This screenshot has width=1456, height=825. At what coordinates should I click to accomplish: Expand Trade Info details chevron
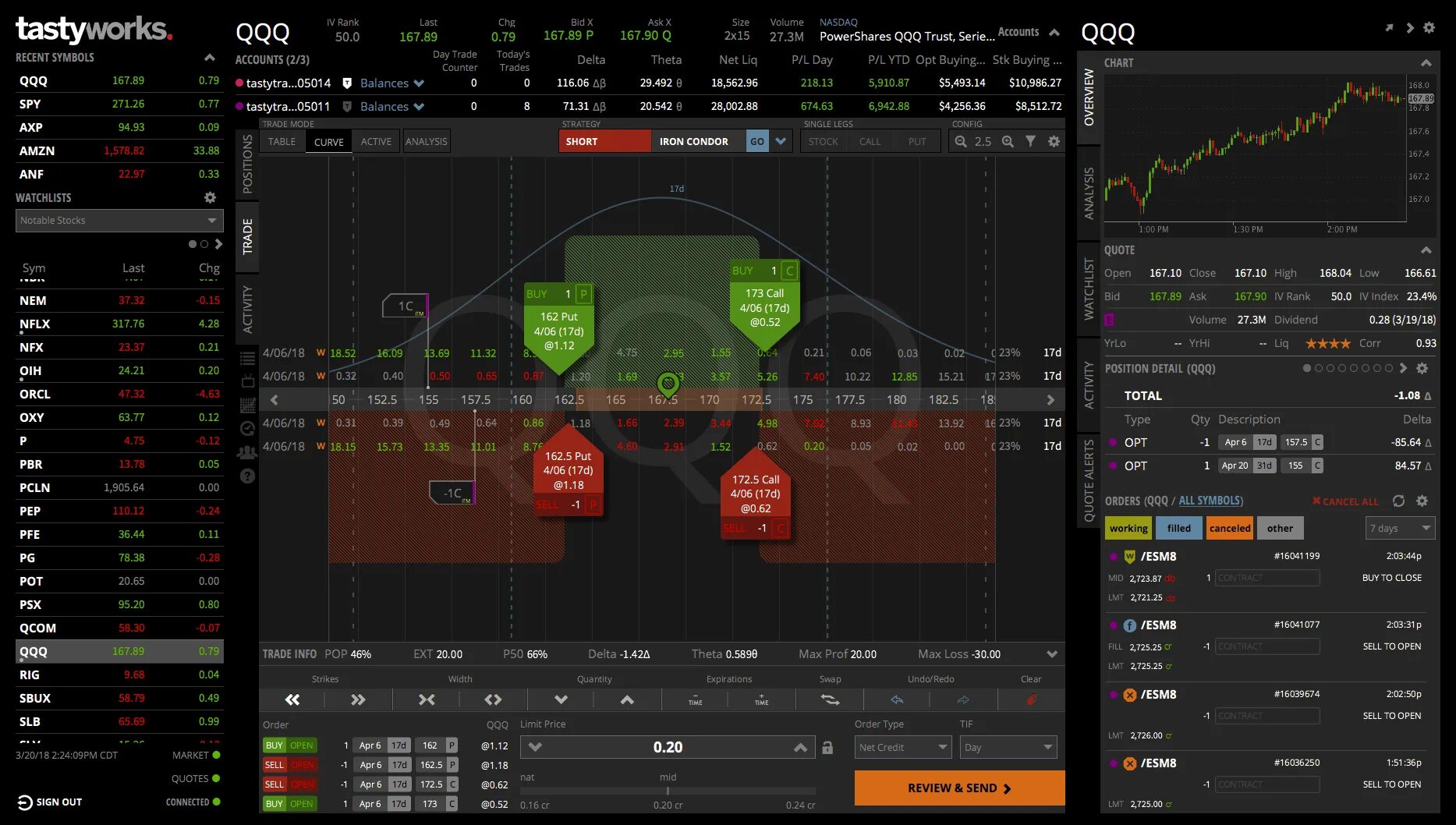1052,654
